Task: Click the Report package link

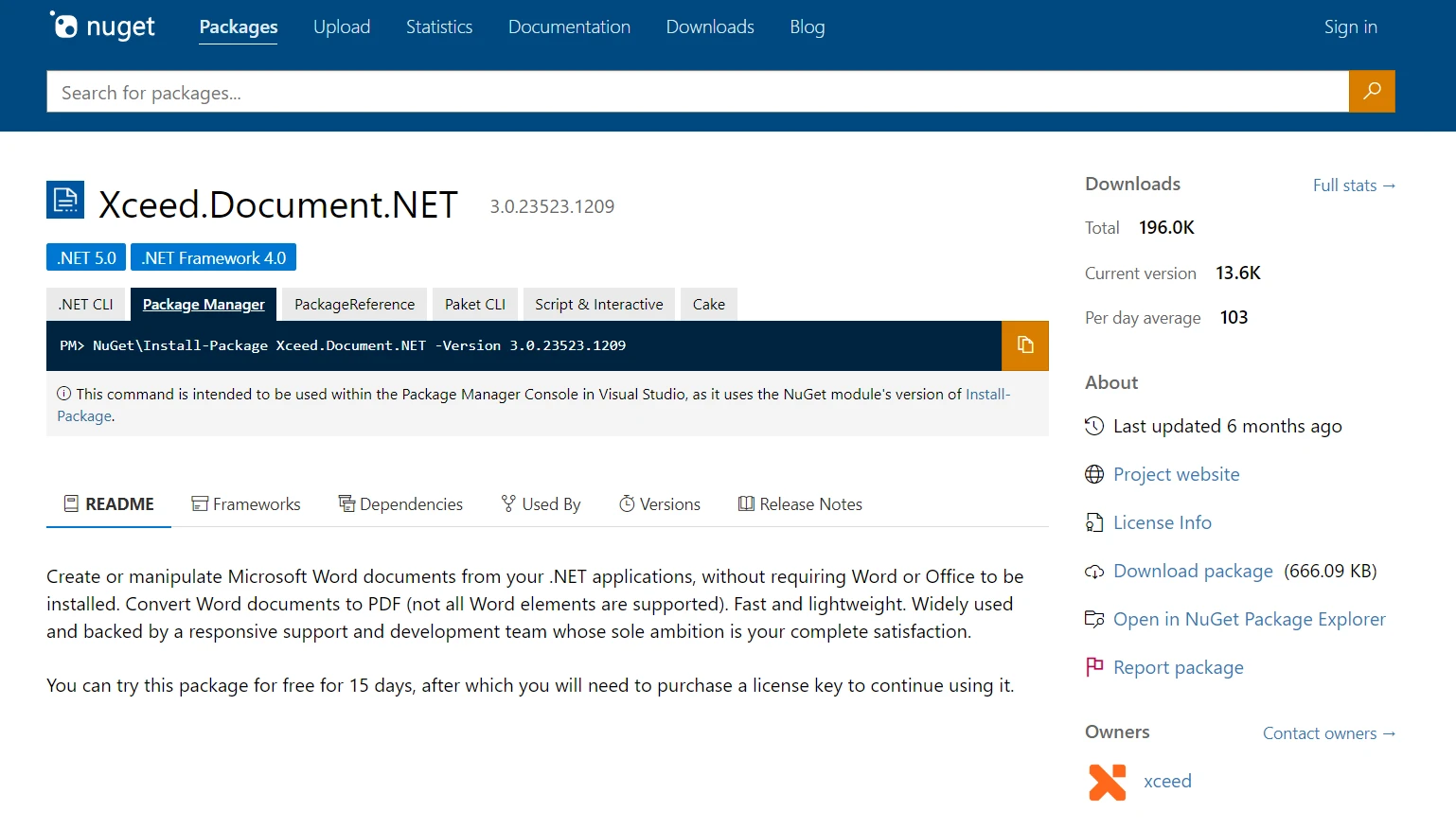Action: point(1178,667)
